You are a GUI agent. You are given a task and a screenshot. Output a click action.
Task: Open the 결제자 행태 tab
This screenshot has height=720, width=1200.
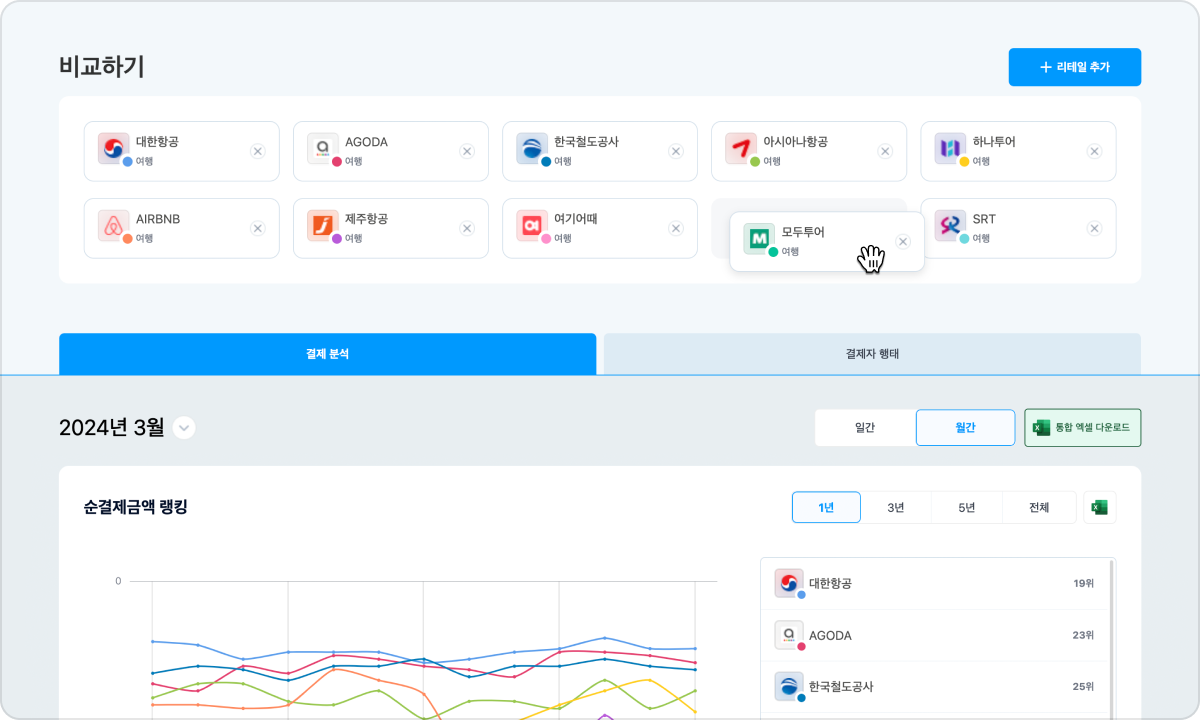(x=872, y=354)
